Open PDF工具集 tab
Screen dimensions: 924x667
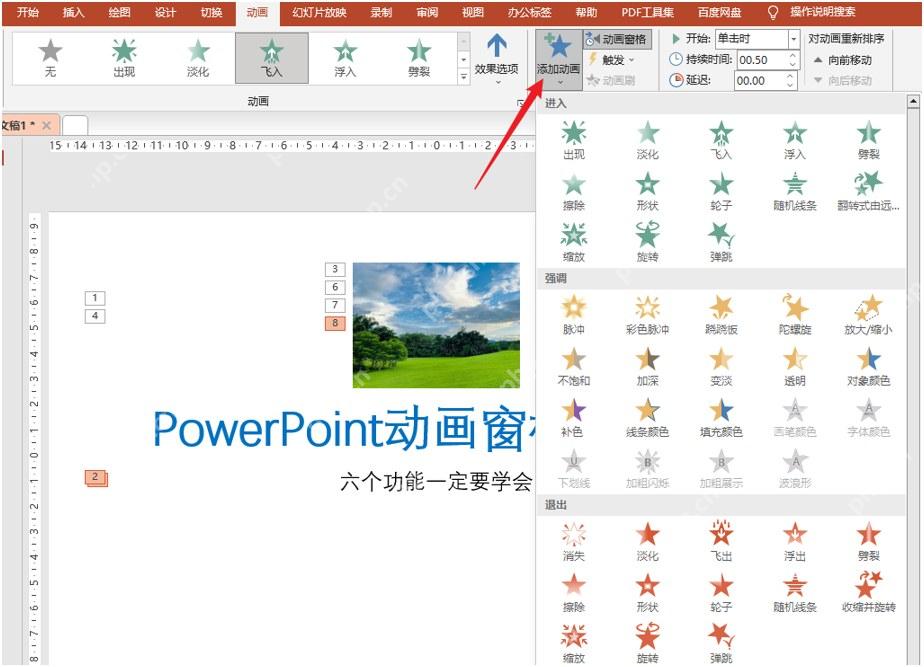tap(647, 12)
